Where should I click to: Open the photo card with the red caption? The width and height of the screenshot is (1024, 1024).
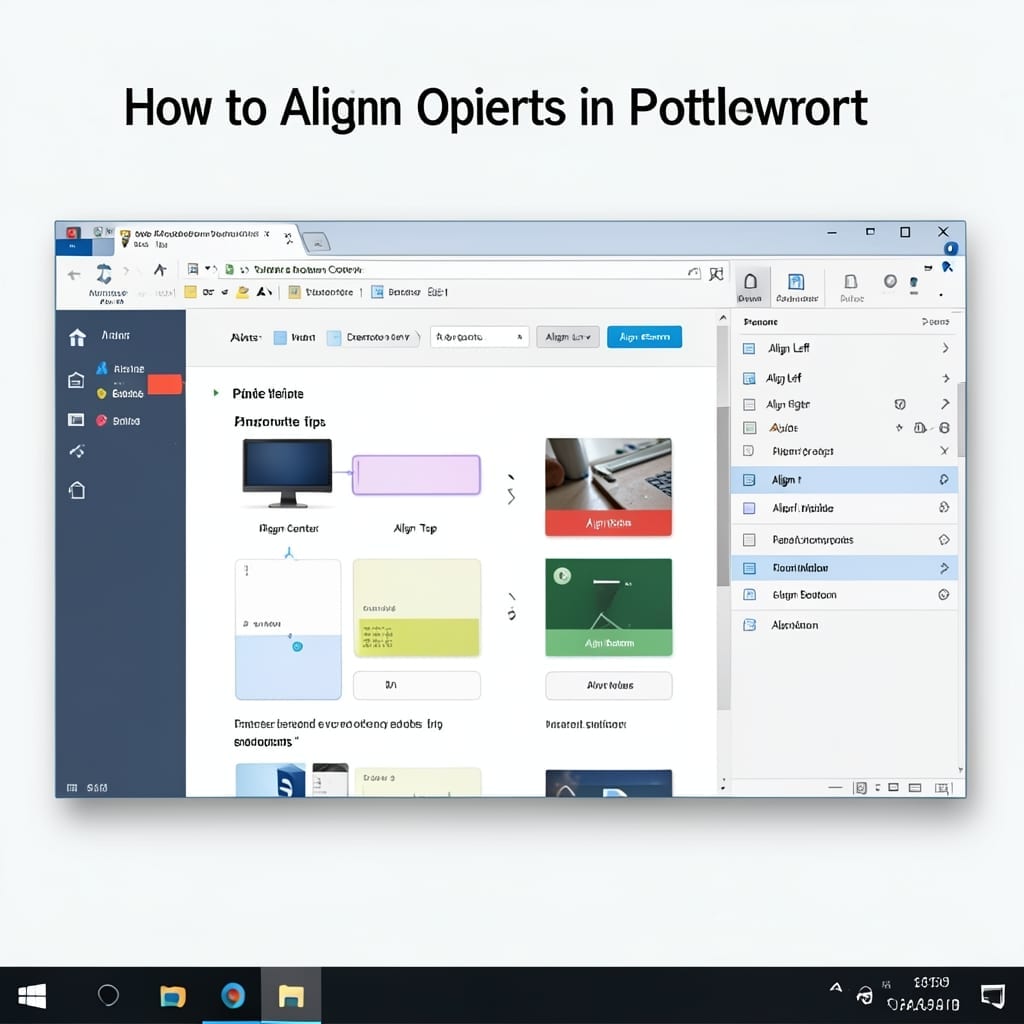[609, 487]
